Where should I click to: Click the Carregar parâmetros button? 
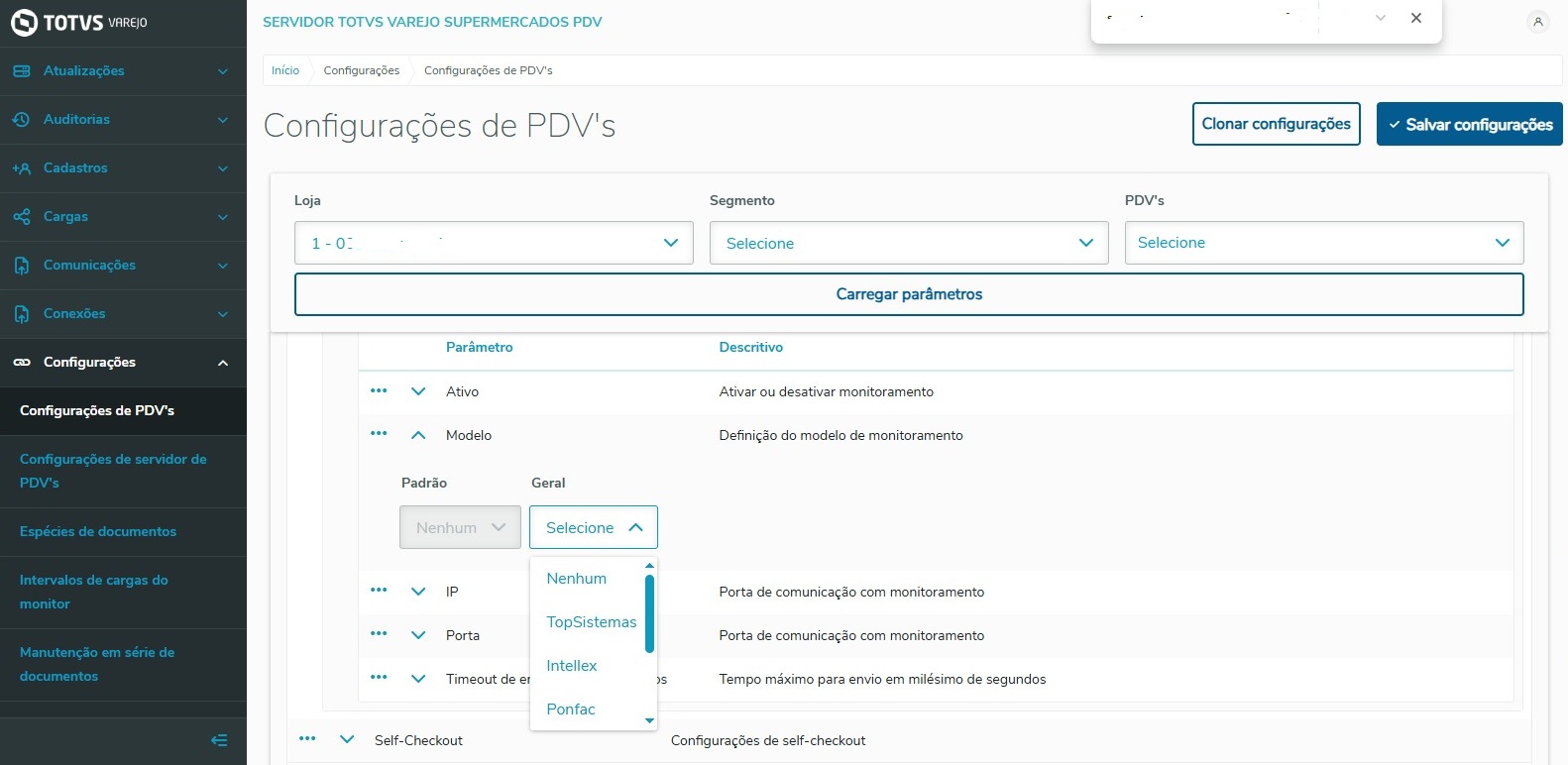(909, 294)
